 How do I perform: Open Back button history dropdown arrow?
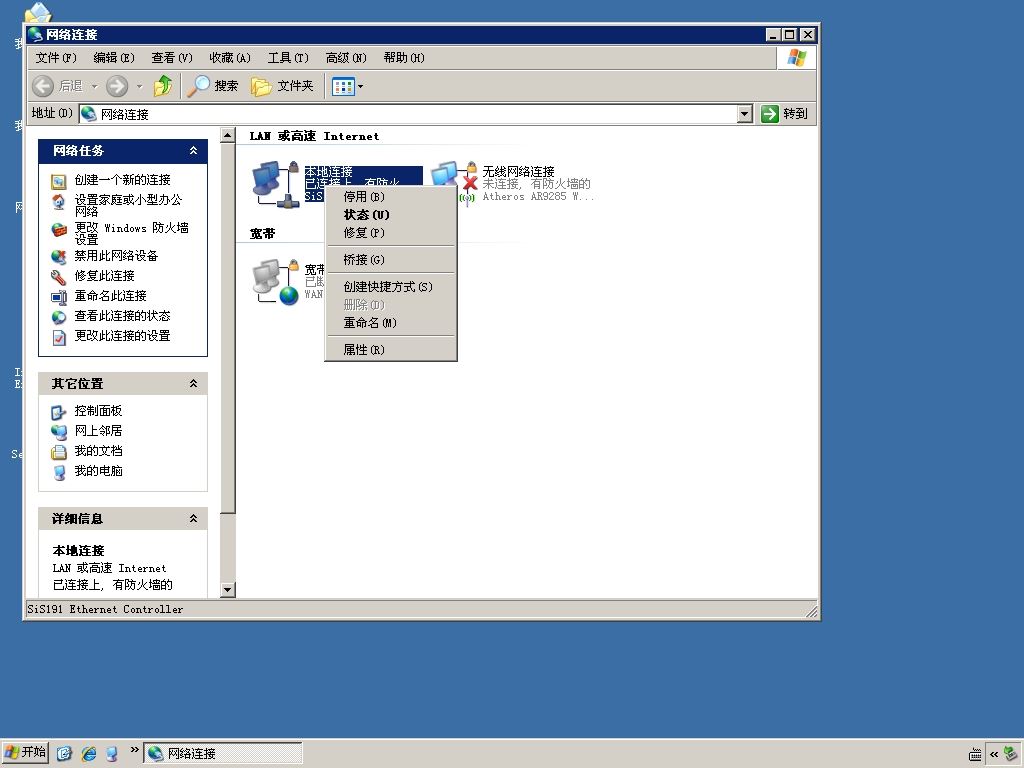pyautogui.click(x=94, y=86)
